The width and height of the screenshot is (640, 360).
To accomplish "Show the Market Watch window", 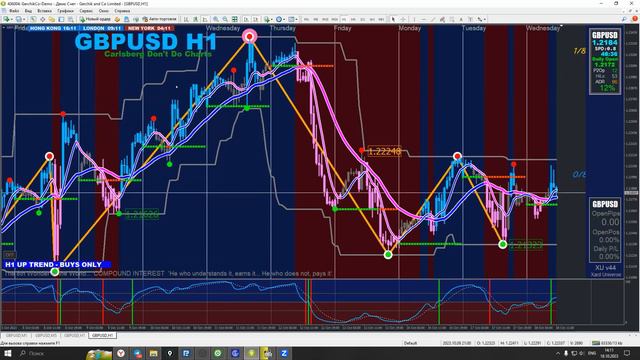I will pyautogui.click(x=33, y=19).
